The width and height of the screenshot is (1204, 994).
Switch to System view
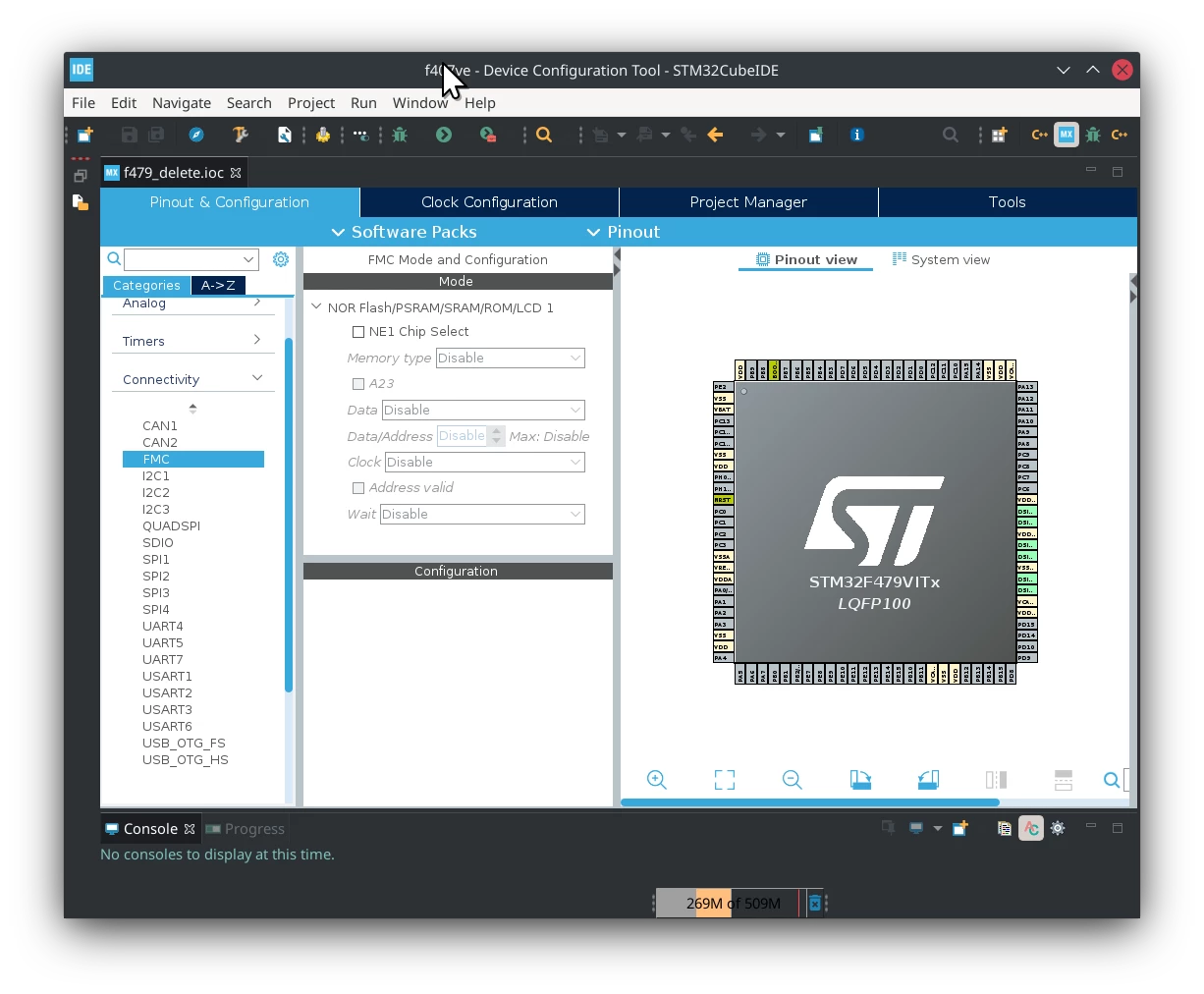pos(941,259)
